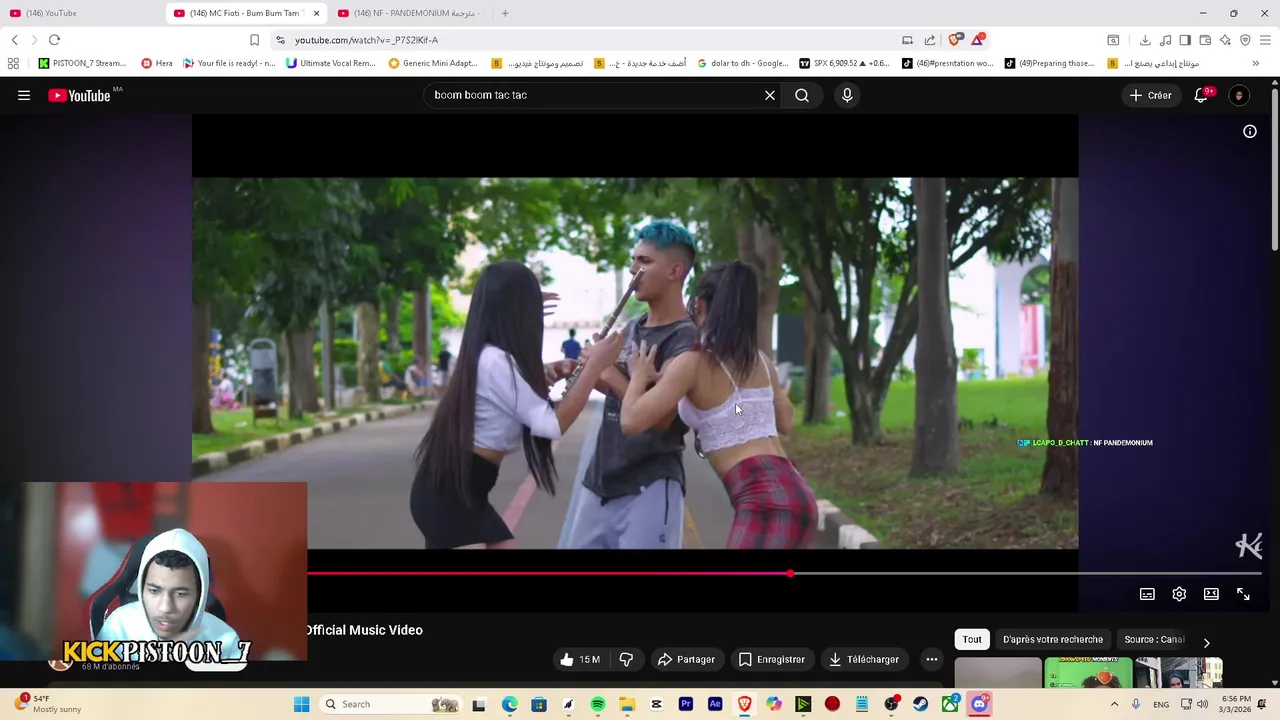Toggle subtitles captions on the player

pyautogui.click(x=1147, y=594)
